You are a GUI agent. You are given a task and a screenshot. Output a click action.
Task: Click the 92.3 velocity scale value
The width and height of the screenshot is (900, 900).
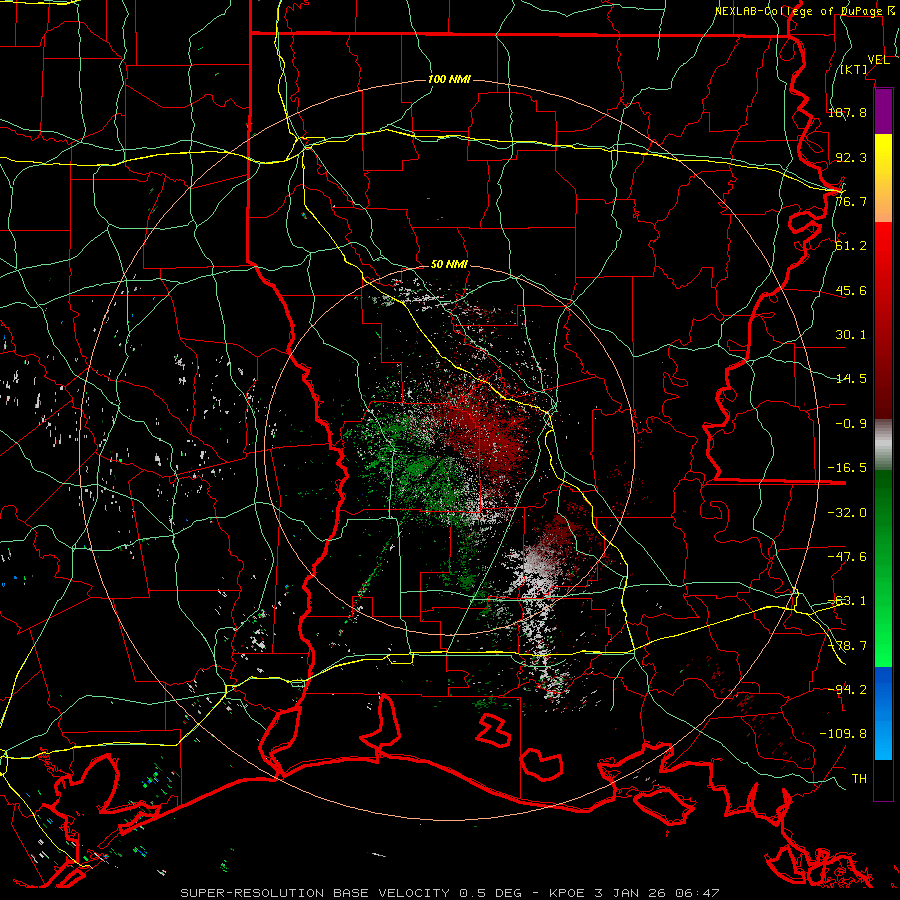[851, 157]
